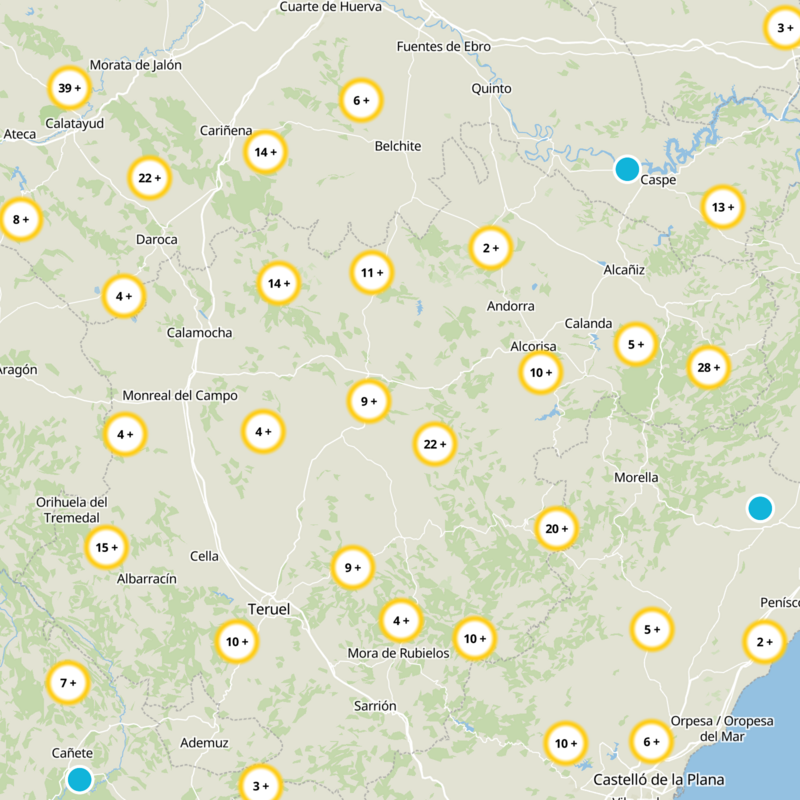Image resolution: width=800 pixels, height=800 pixels.
Task: Click the Morella town label
Action: [x=636, y=478]
